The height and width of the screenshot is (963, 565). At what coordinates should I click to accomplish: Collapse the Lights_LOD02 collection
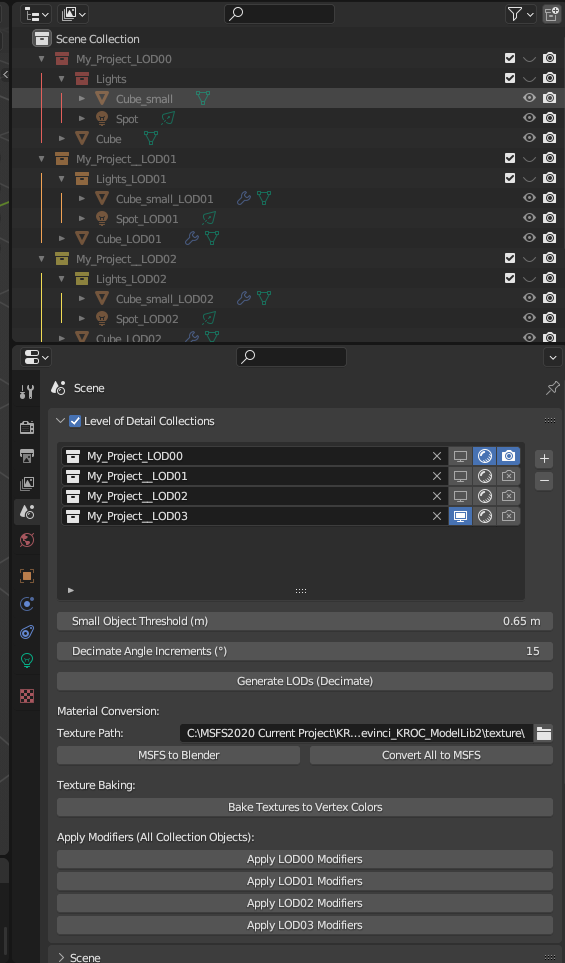click(61, 279)
